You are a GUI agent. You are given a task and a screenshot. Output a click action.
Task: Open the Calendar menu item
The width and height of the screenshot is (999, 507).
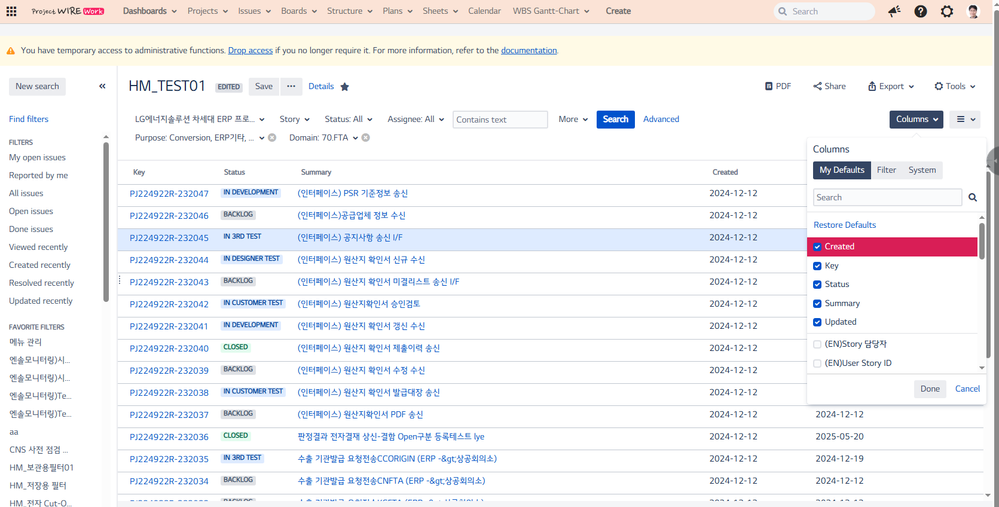484,11
